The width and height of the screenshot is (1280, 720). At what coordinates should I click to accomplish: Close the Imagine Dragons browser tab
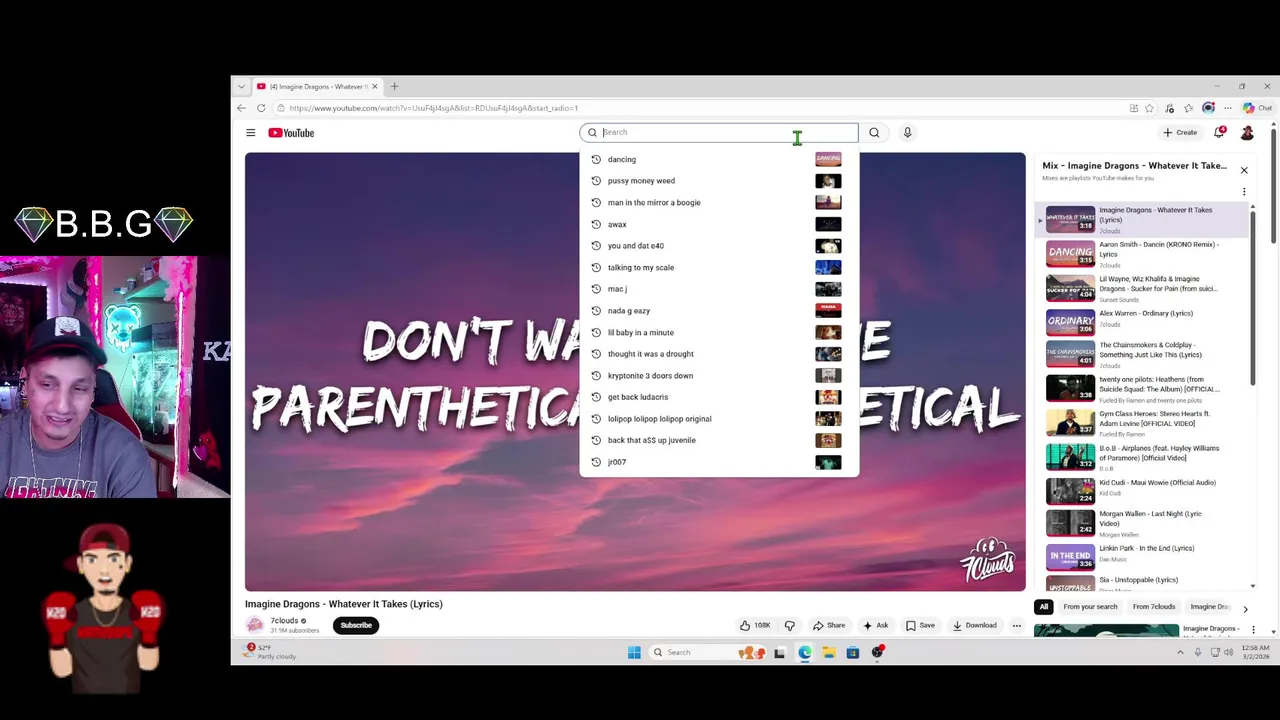pyautogui.click(x=375, y=87)
